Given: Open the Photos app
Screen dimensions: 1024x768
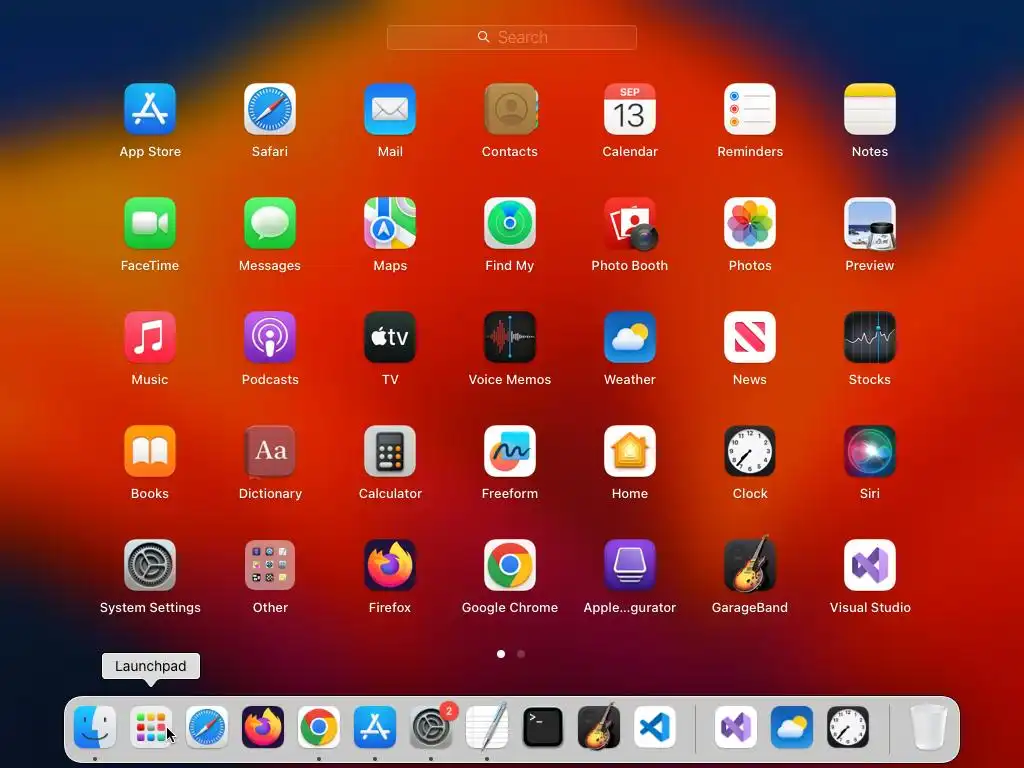Looking at the screenshot, I should tap(750, 223).
